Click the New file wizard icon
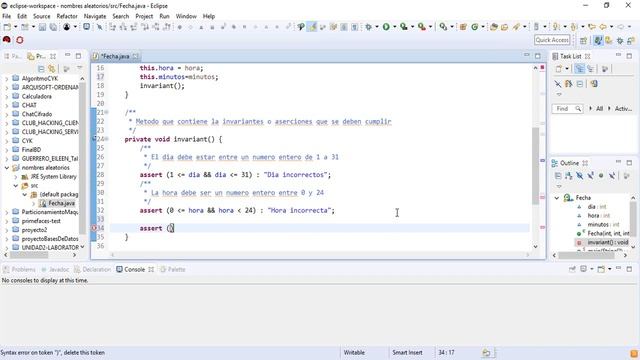Viewport: 640px width, 360px height. pyautogui.click(x=7, y=27)
